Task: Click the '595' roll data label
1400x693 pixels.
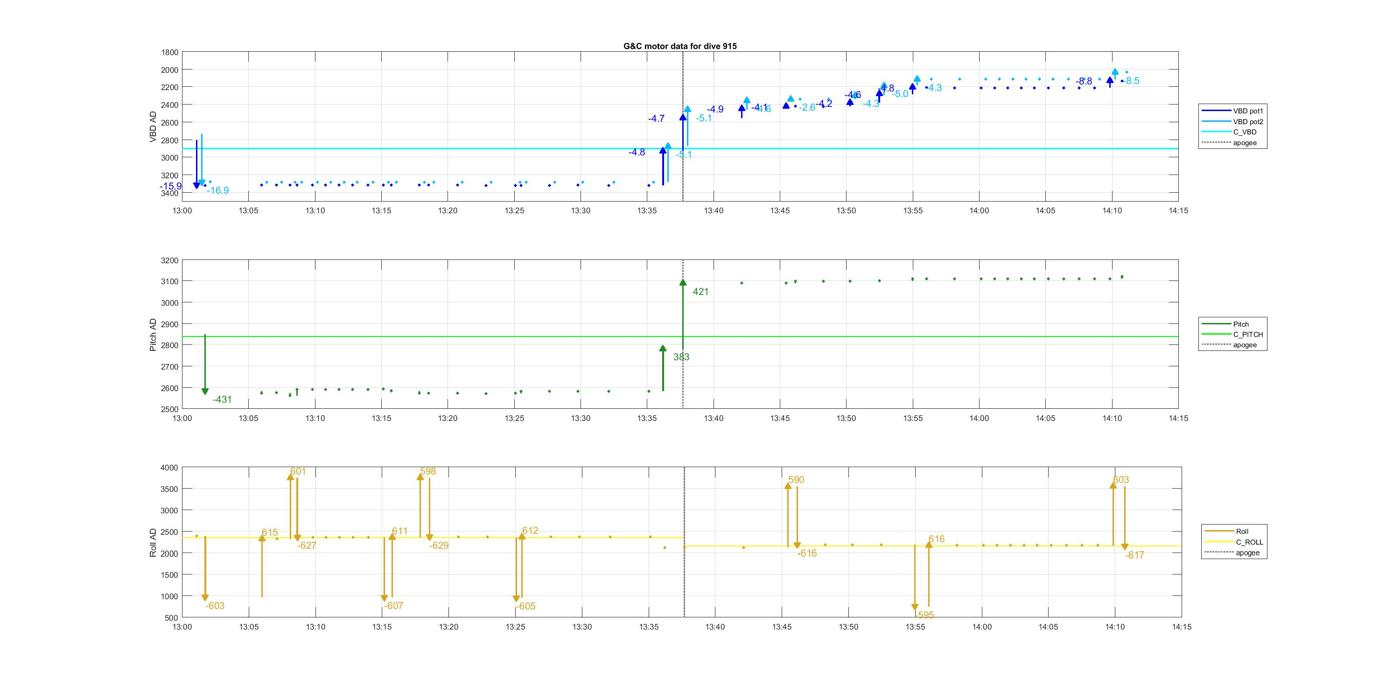Action: click(x=925, y=615)
